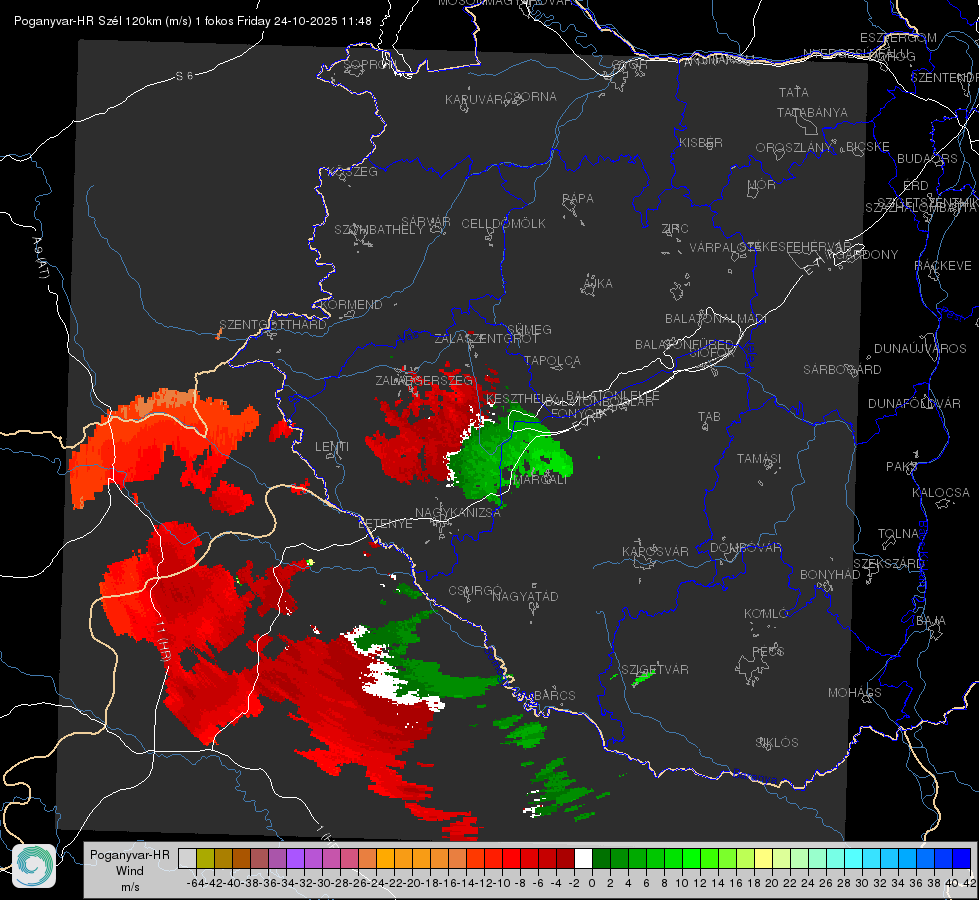Click the DOMBOVAR town label
This screenshot has width=979, height=900.
point(745,548)
